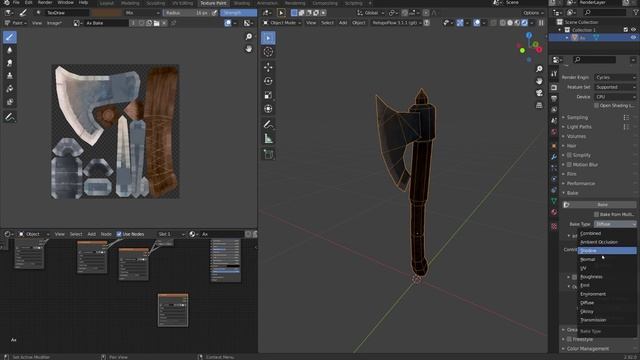The width and height of the screenshot is (640, 360).
Task: Select the Draw brush tool
Action: (x=10, y=37)
